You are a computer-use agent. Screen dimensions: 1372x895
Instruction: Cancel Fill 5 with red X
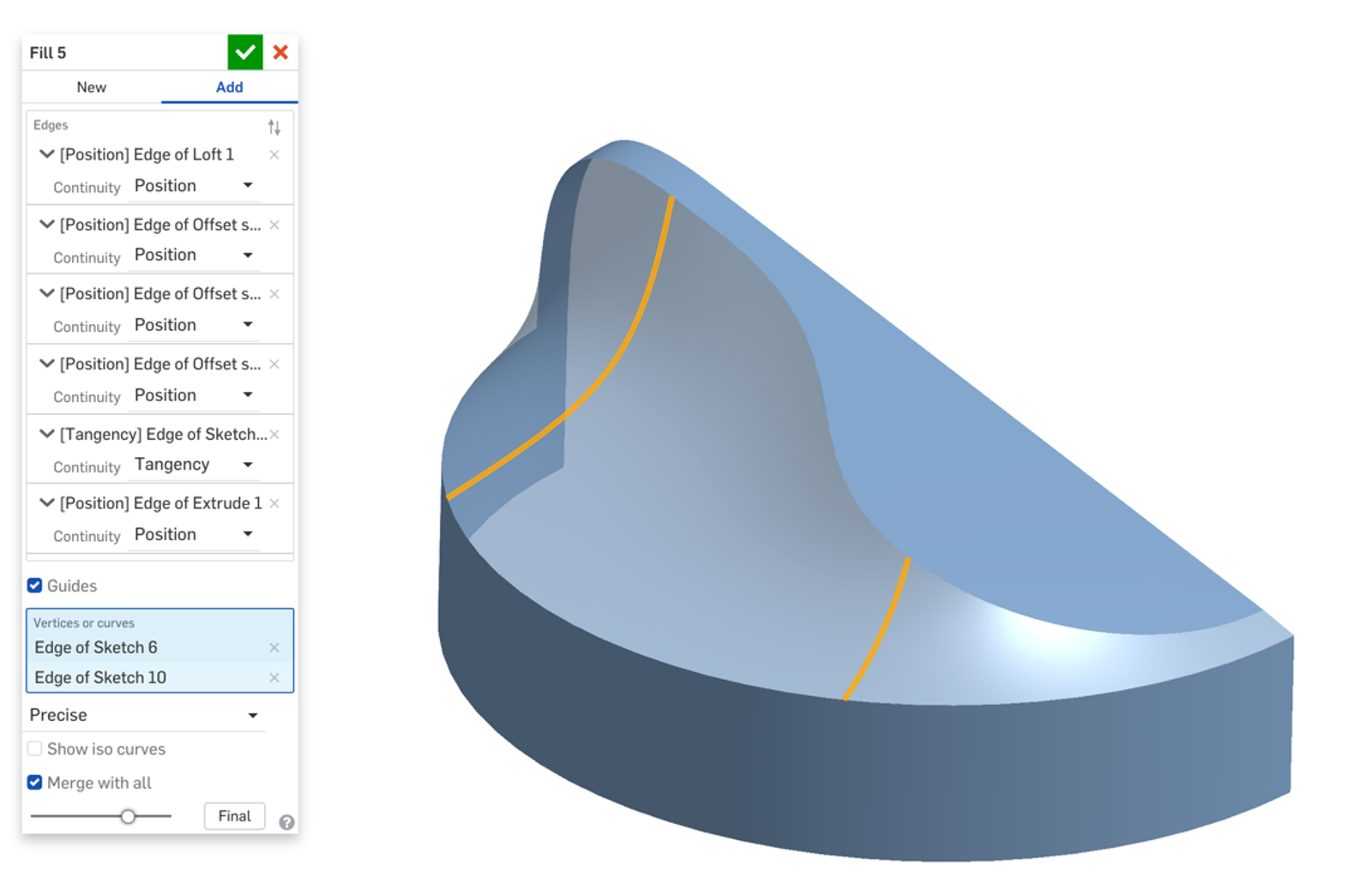(x=280, y=52)
